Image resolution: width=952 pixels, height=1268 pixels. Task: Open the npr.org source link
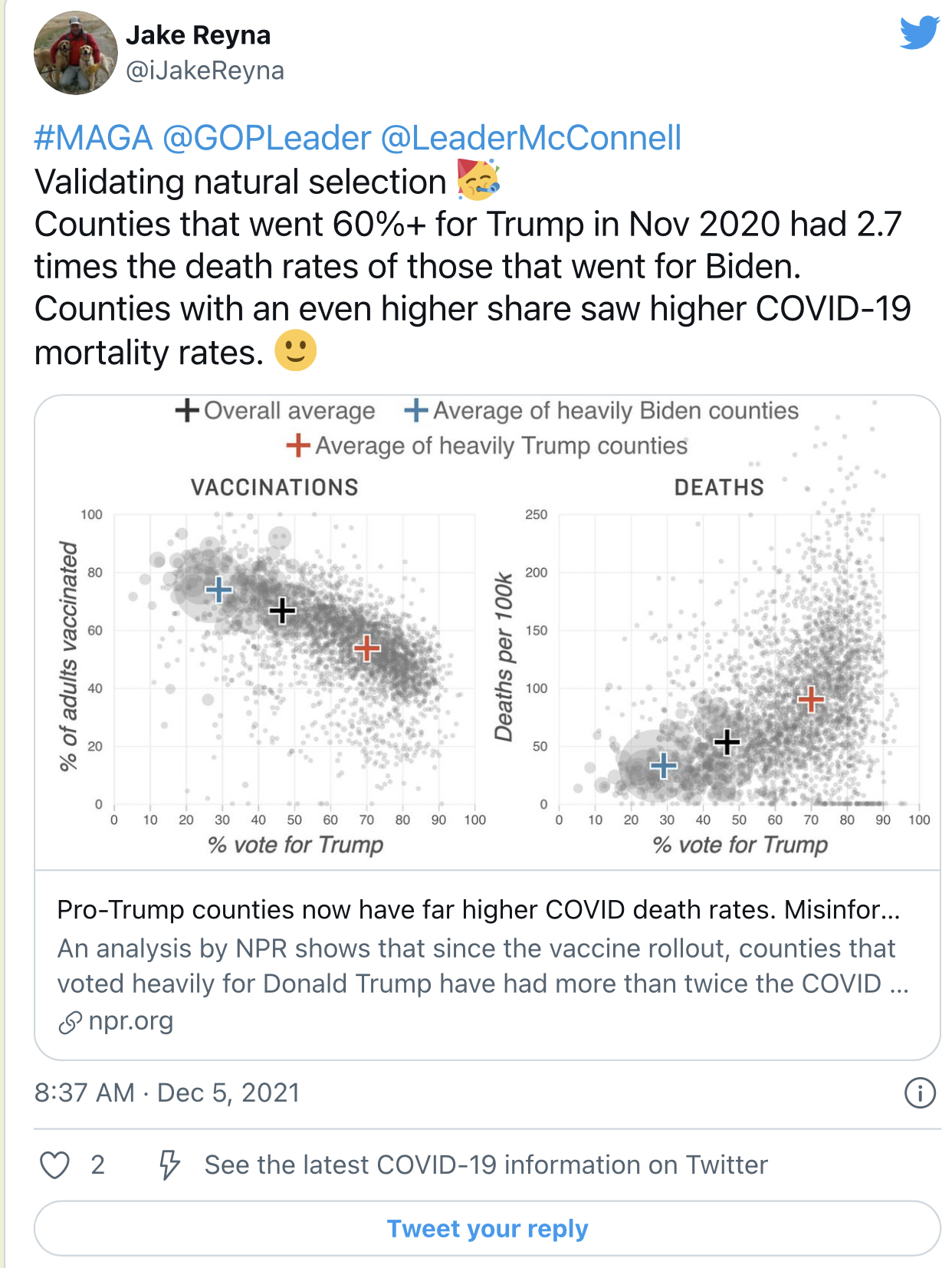[131, 1021]
